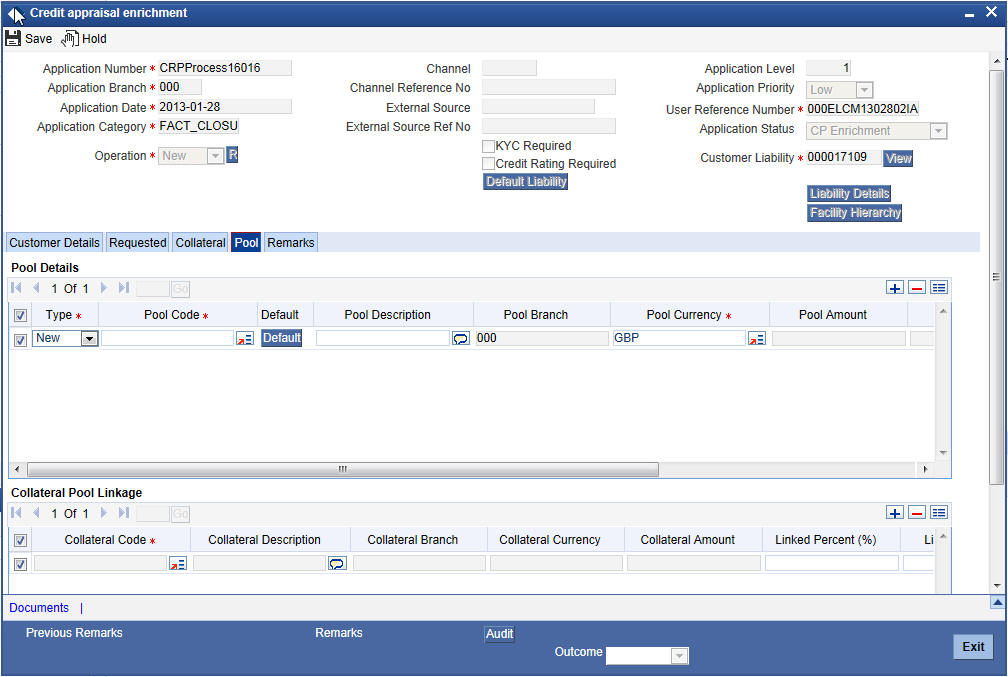This screenshot has height=677, width=1008.
Task: Delete the selected Pool Details row
Action: point(917,287)
